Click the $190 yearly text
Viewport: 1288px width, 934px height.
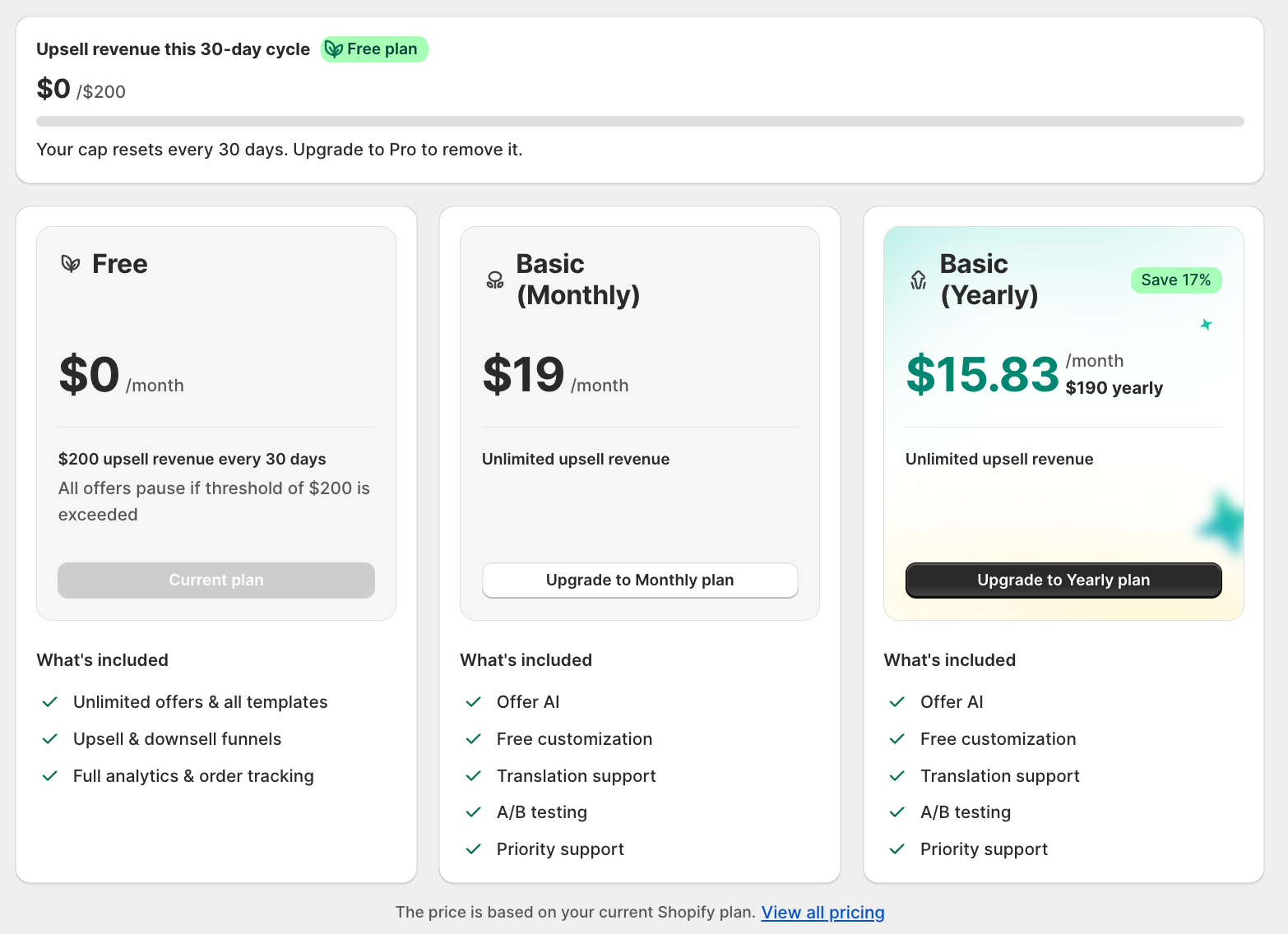pyautogui.click(x=1114, y=388)
